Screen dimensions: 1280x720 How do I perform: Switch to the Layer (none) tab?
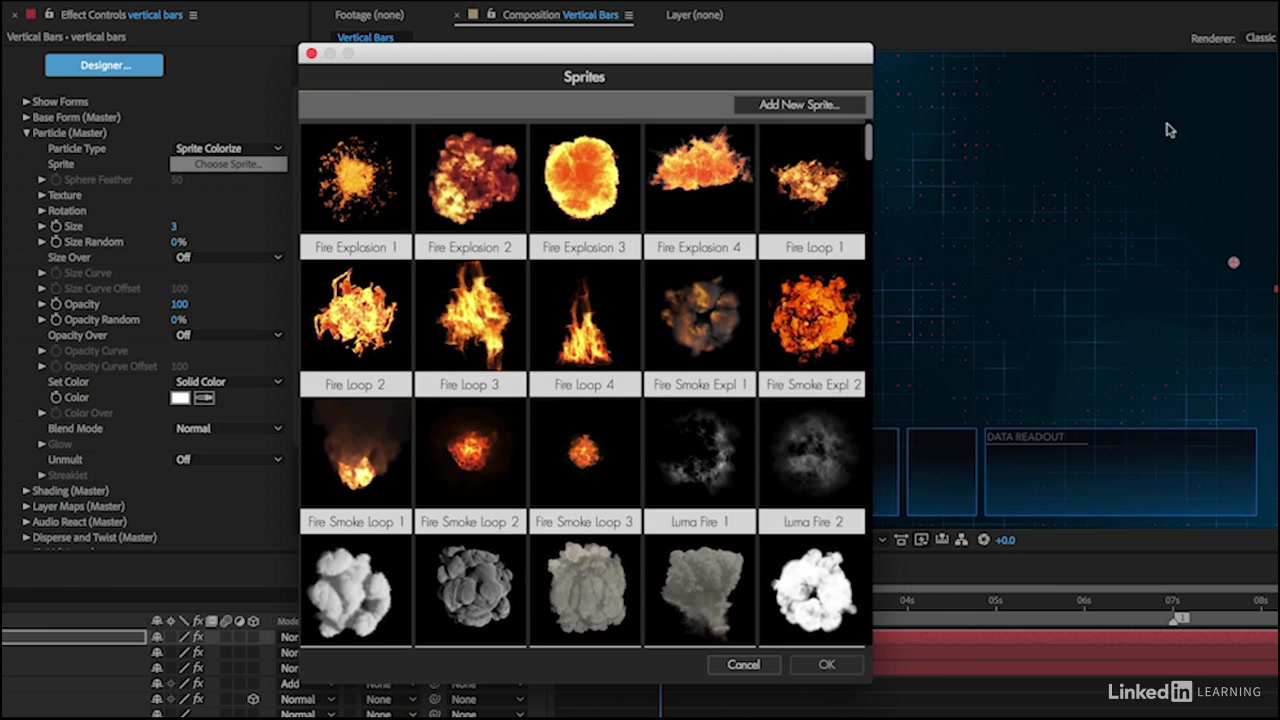click(x=694, y=15)
